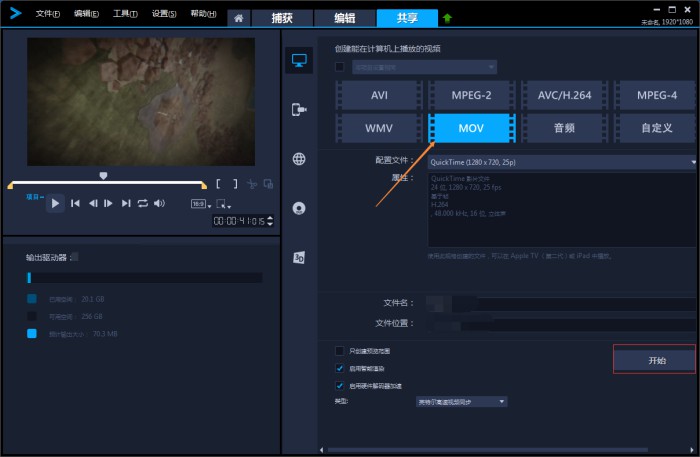Uncheck the 启用智能渲染 checkbox
Image resolution: width=700 pixels, height=457 pixels.
pos(340,368)
